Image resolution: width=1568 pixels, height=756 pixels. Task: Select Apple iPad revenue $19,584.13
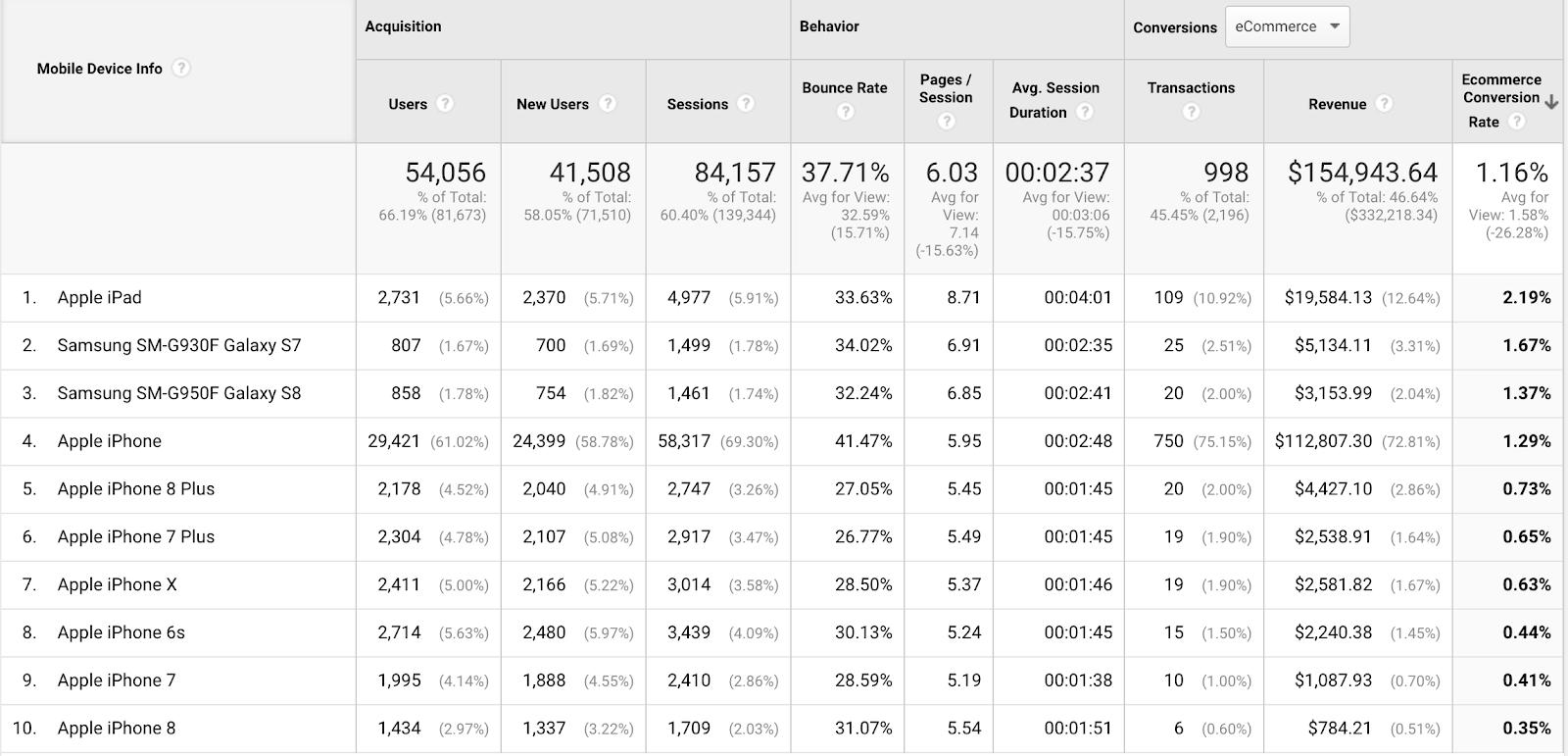1328,297
